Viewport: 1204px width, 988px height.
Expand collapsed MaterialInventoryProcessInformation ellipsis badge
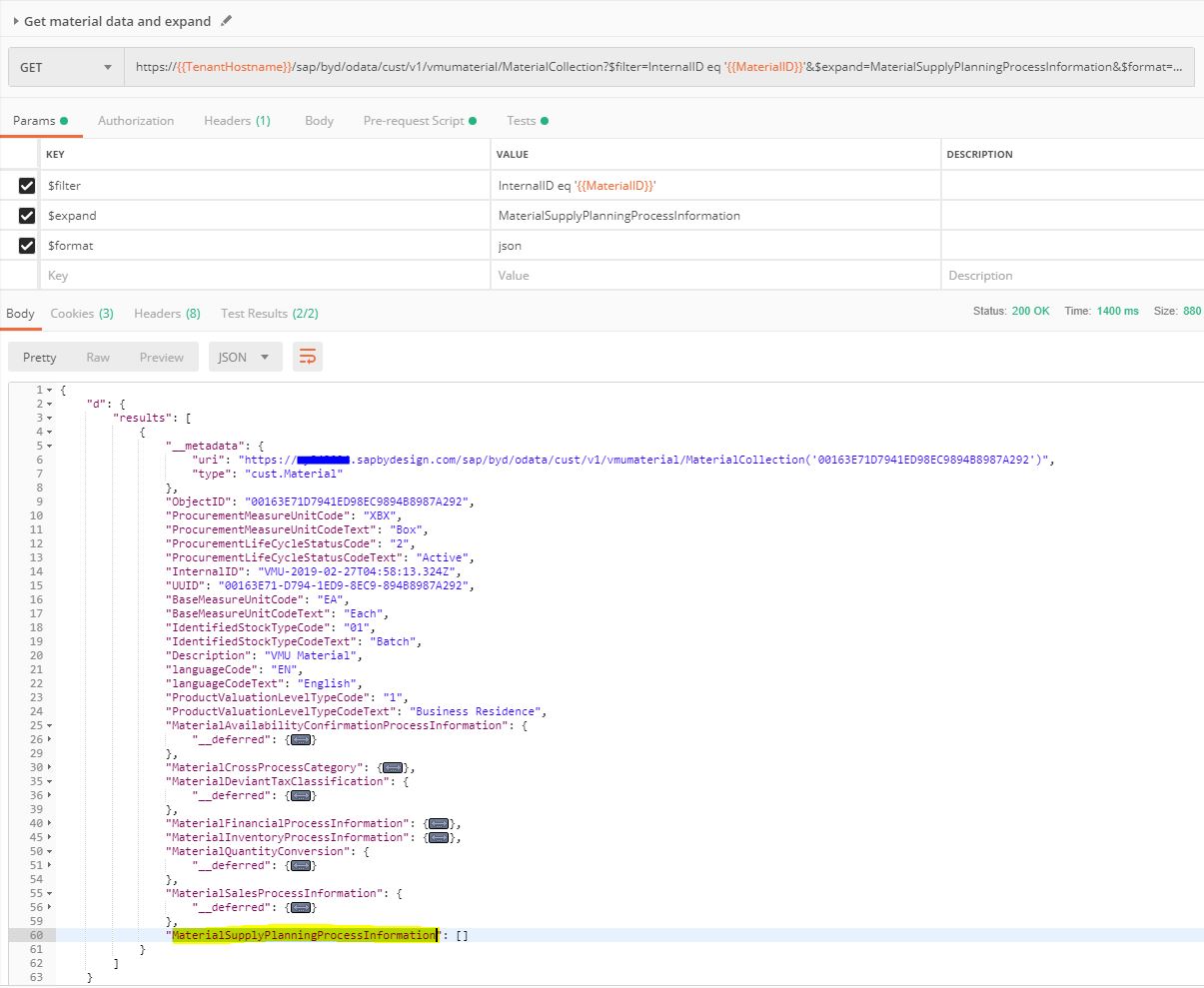438,837
